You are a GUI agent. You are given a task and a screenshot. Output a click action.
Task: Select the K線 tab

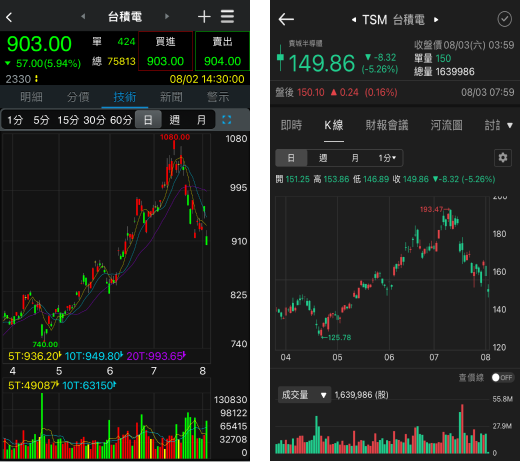334,125
